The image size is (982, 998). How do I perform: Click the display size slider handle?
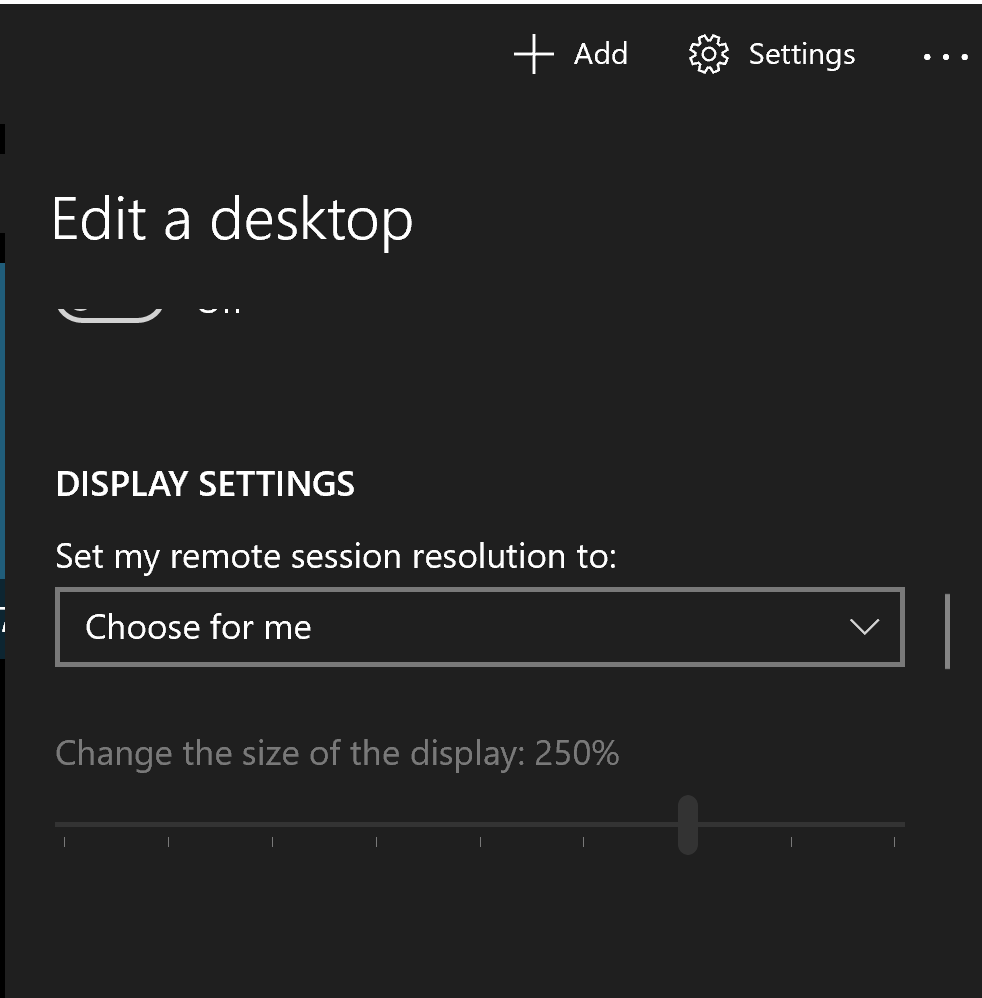tap(687, 822)
